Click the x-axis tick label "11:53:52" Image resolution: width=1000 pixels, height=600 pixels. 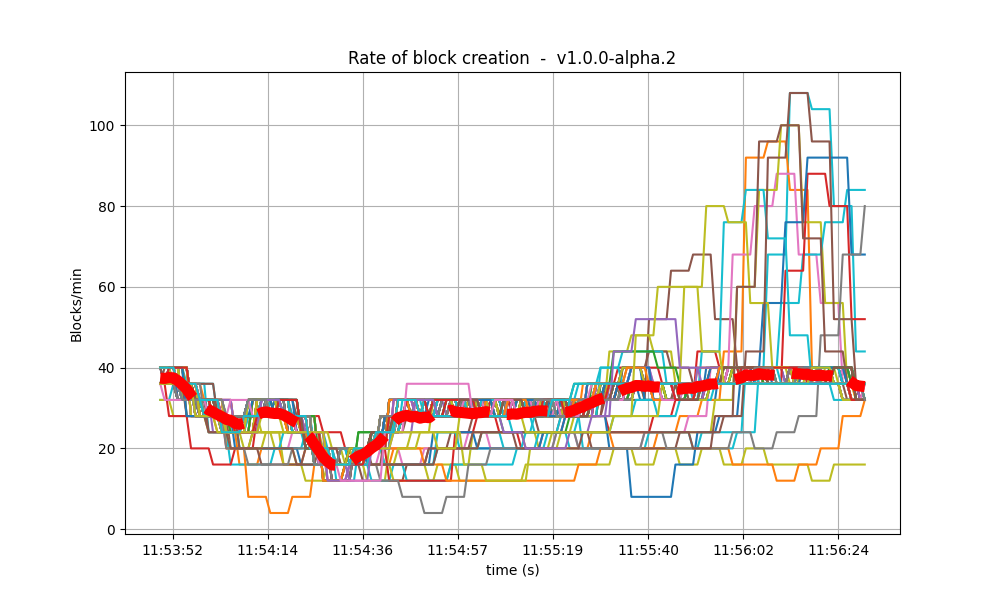coord(172,550)
